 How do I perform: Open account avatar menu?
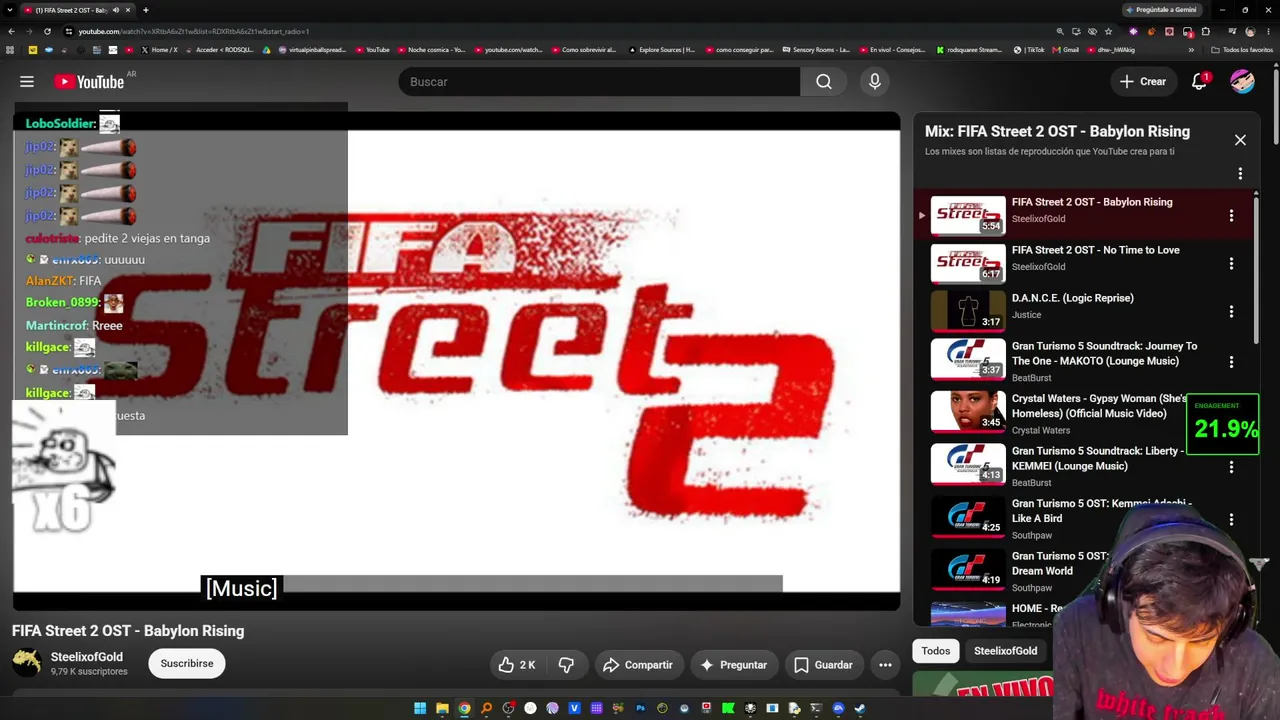(x=1242, y=82)
